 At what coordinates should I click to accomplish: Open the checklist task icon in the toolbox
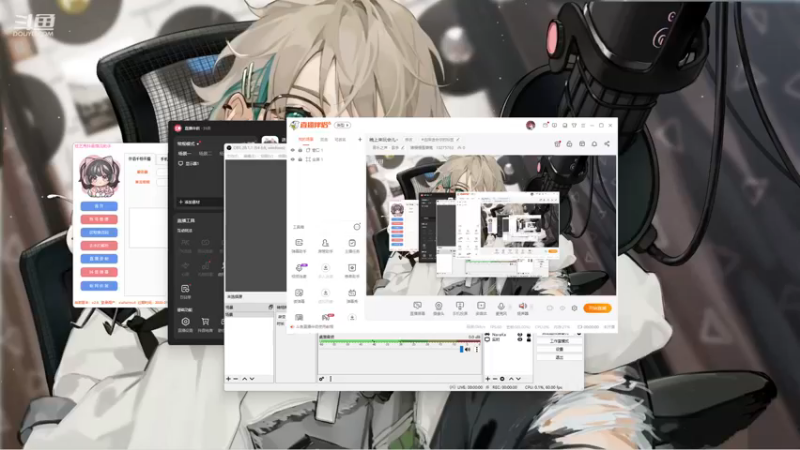pyautogui.click(x=352, y=243)
